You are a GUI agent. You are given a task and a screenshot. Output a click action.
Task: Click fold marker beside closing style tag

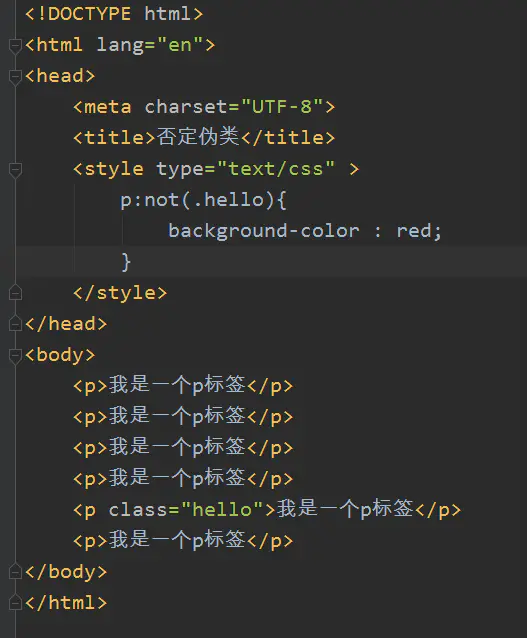point(15,293)
